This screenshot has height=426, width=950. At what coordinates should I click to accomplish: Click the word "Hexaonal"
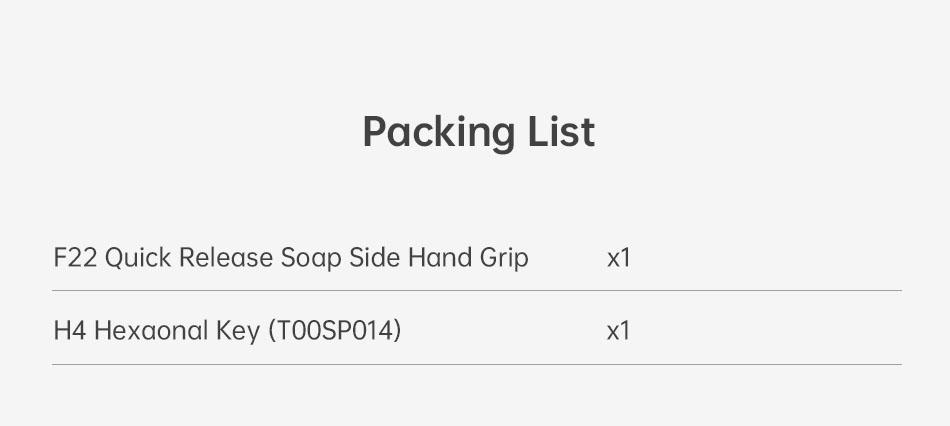[x=151, y=330]
